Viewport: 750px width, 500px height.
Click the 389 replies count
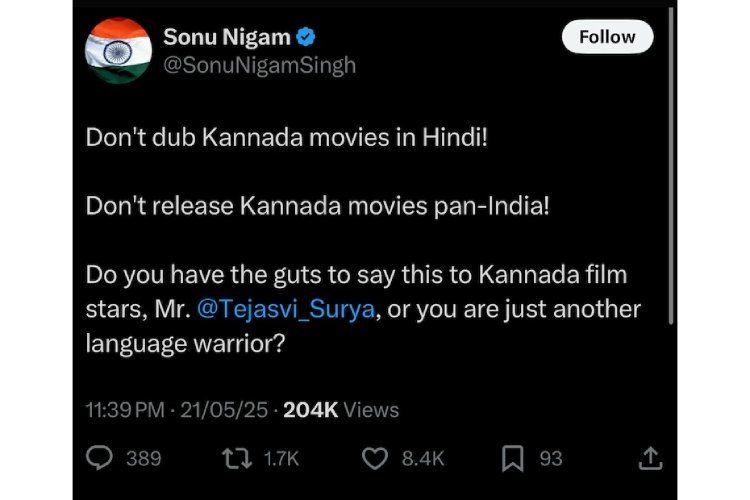click(x=144, y=458)
